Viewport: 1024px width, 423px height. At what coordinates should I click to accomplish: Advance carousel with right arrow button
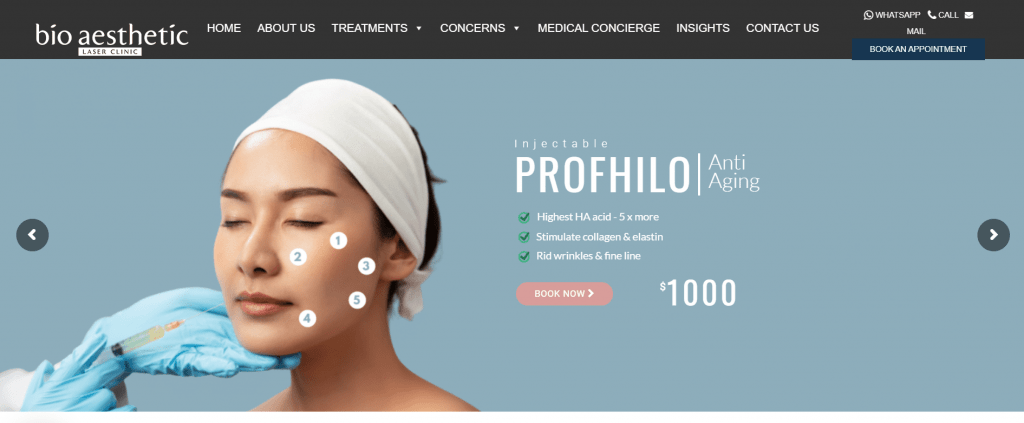[x=993, y=235]
